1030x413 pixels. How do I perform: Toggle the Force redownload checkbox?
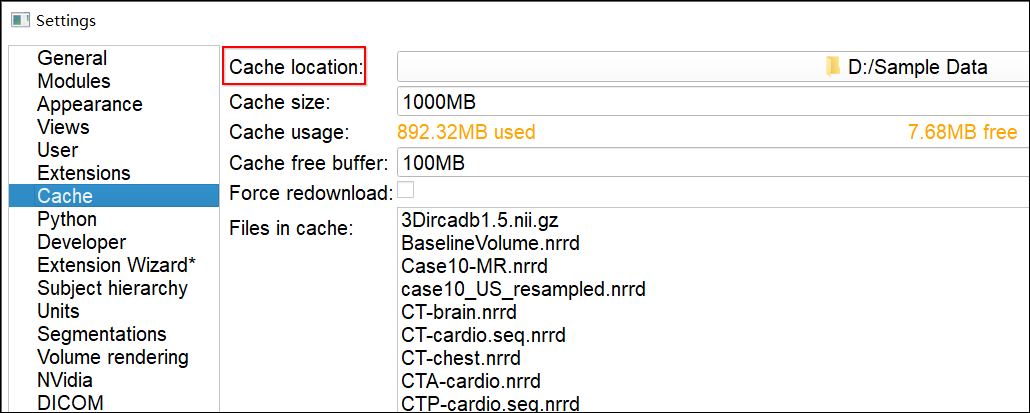pos(407,190)
